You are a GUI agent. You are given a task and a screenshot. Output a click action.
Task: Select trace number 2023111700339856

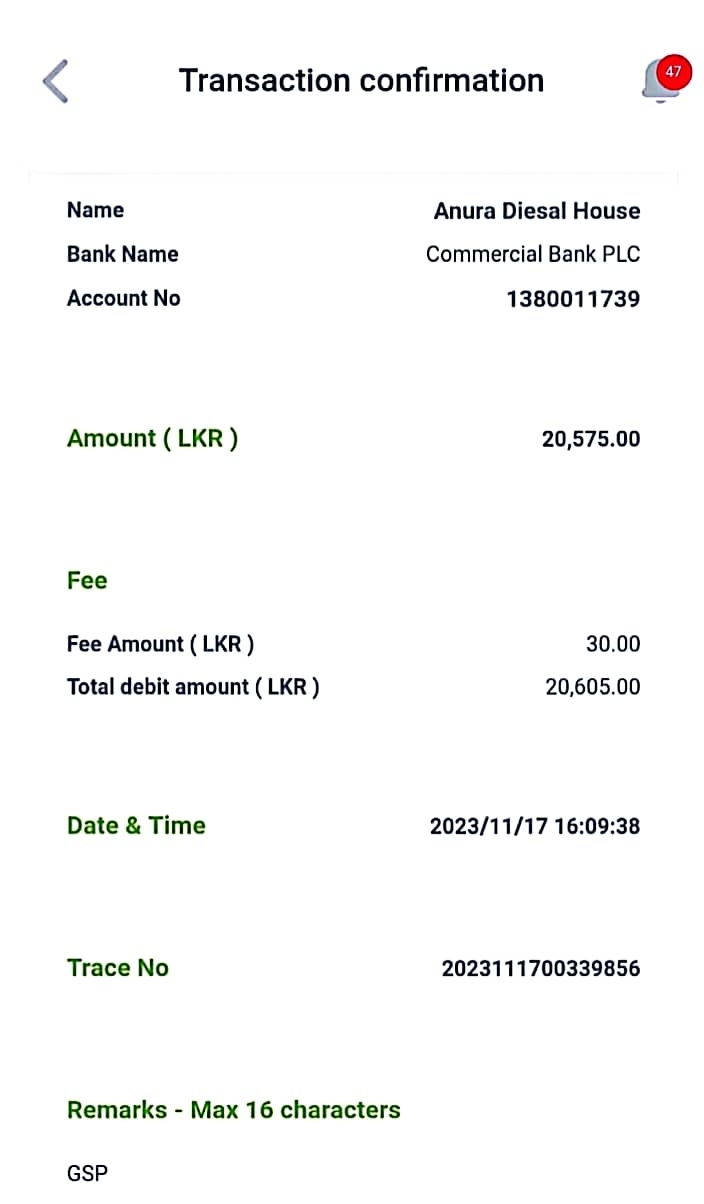pos(541,969)
